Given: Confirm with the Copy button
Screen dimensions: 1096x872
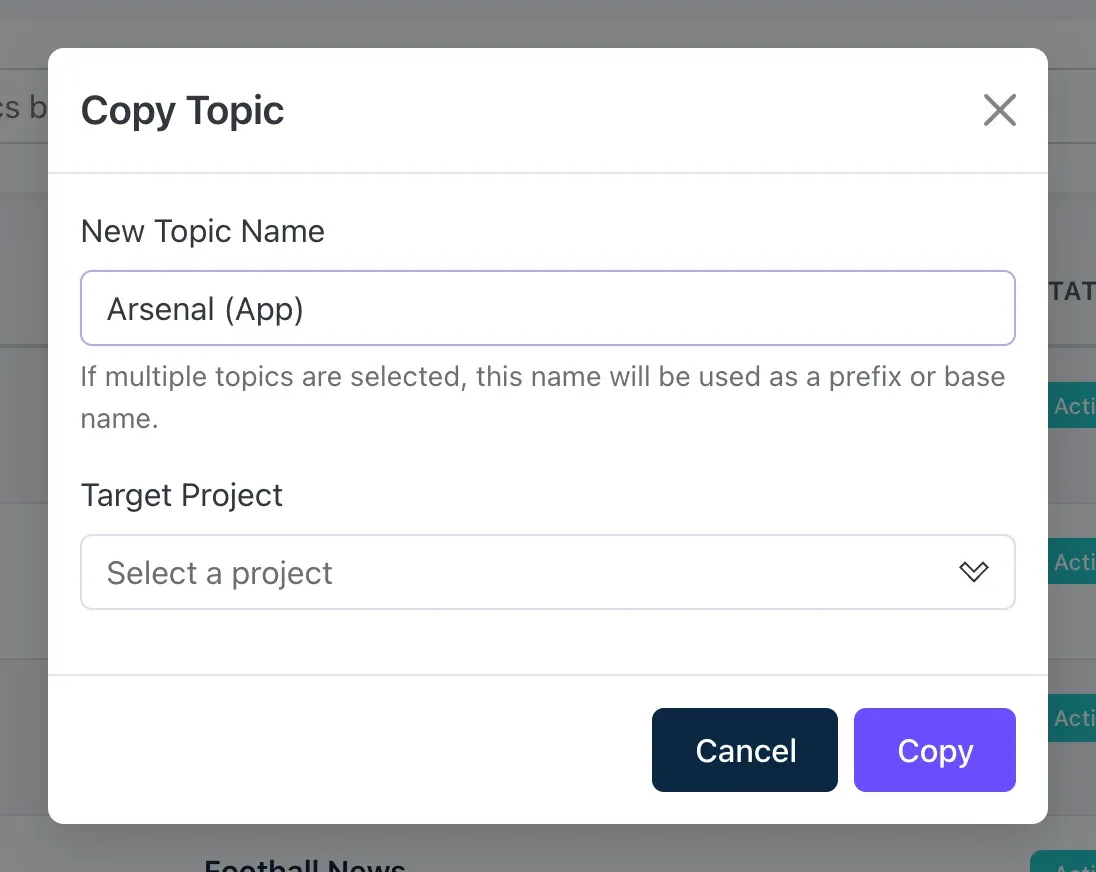Looking at the screenshot, I should click(x=935, y=750).
